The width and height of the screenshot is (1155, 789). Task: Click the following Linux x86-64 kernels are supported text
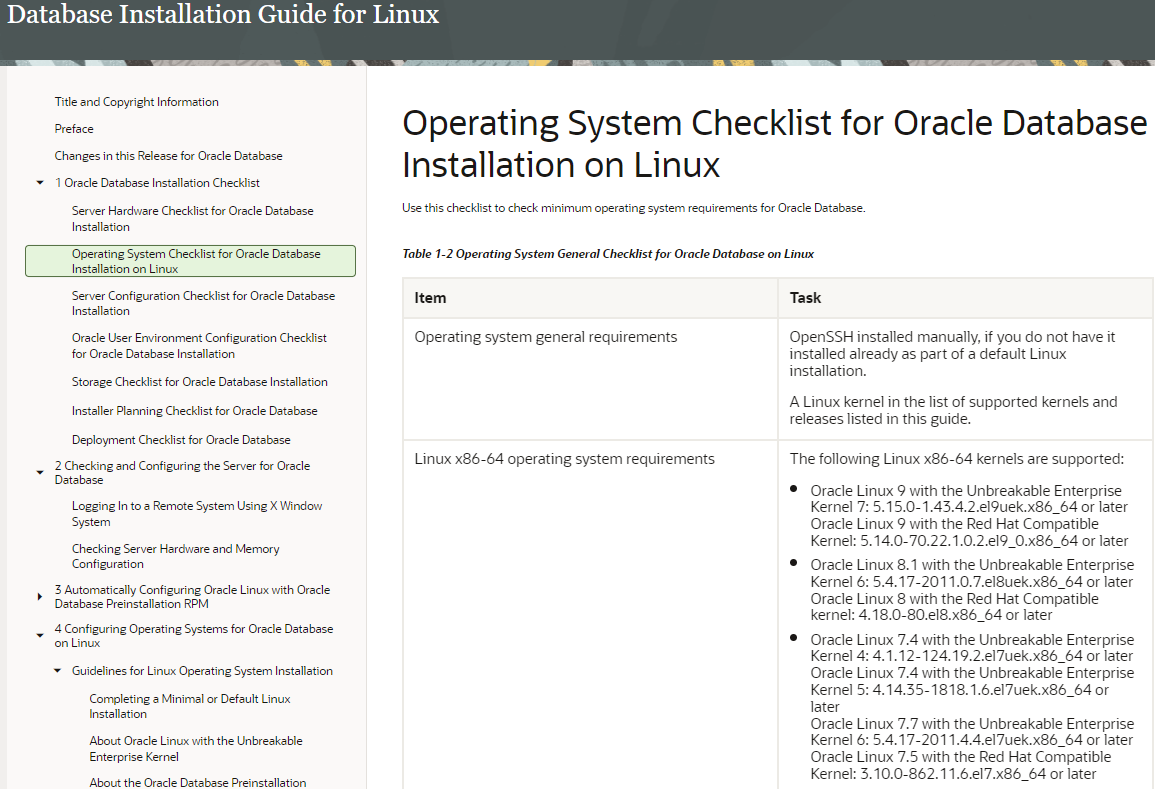pyautogui.click(x=957, y=459)
